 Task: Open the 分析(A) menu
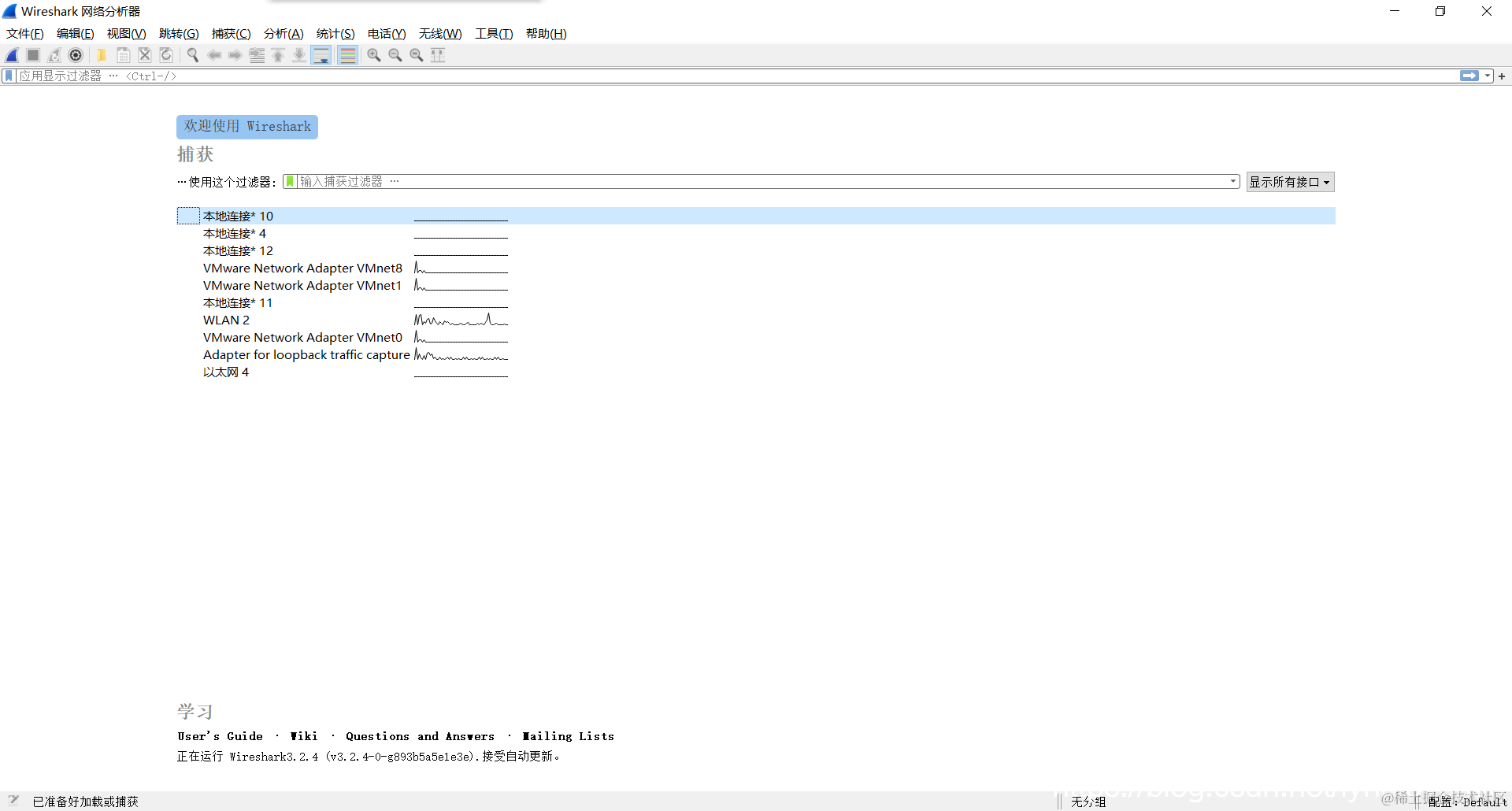tap(283, 34)
